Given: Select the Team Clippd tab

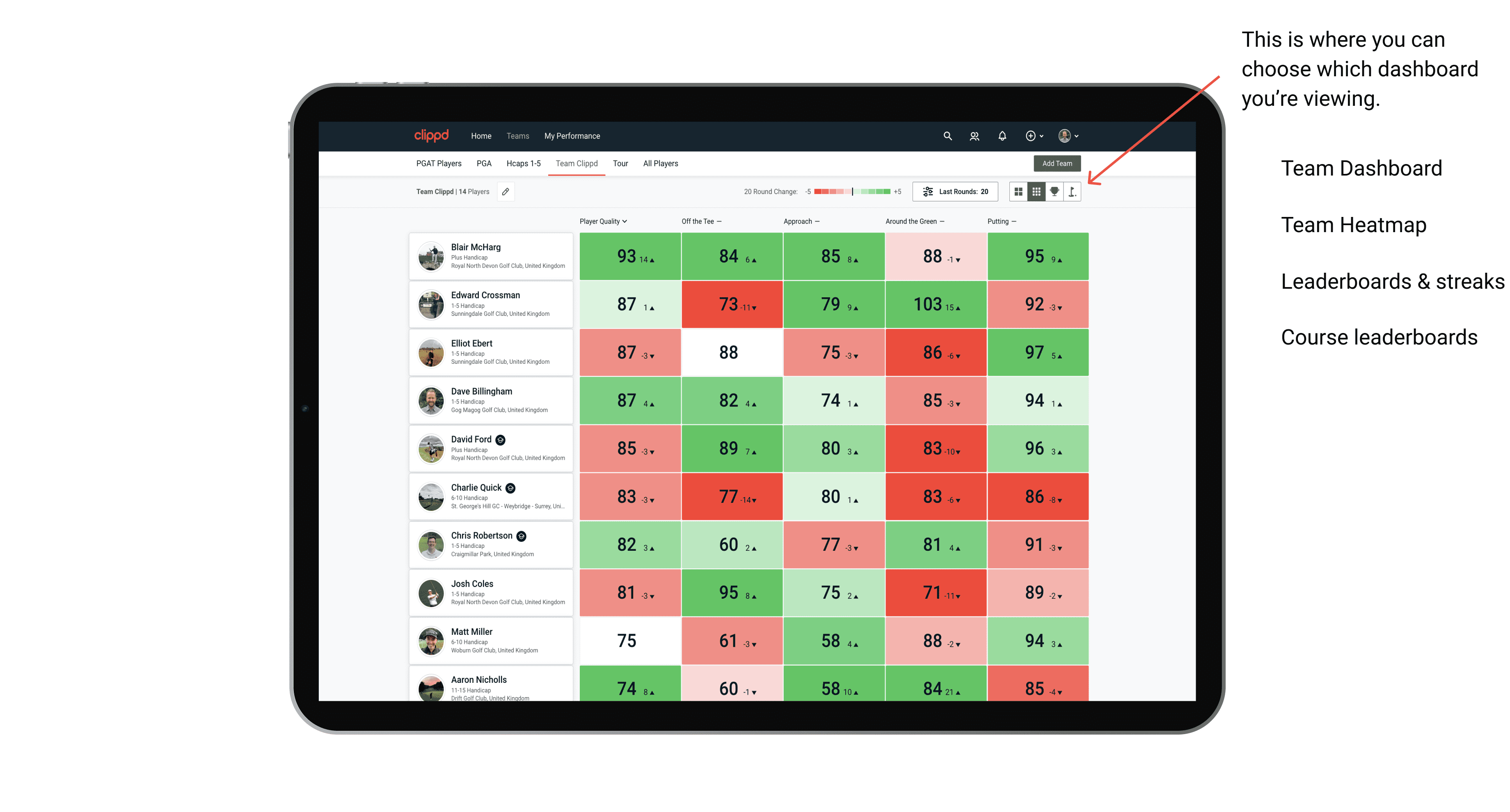Looking at the screenshot, I should coord(576,163).
